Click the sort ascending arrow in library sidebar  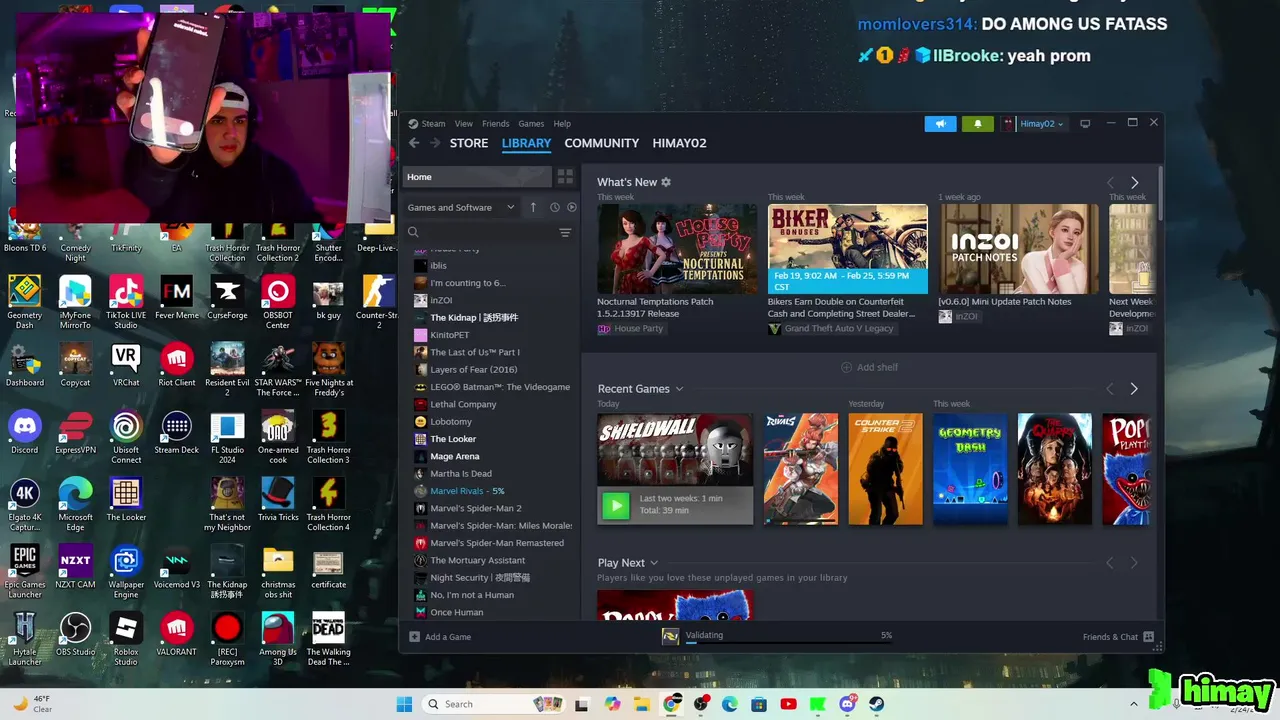tap(533, 207)
